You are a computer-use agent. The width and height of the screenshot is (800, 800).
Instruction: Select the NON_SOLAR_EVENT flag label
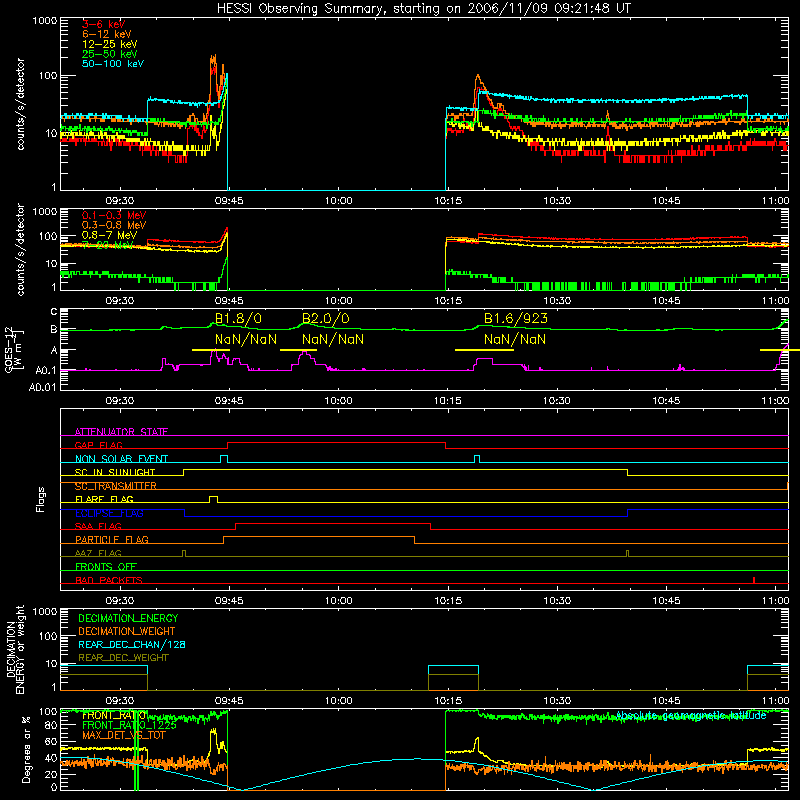[121, 459]
